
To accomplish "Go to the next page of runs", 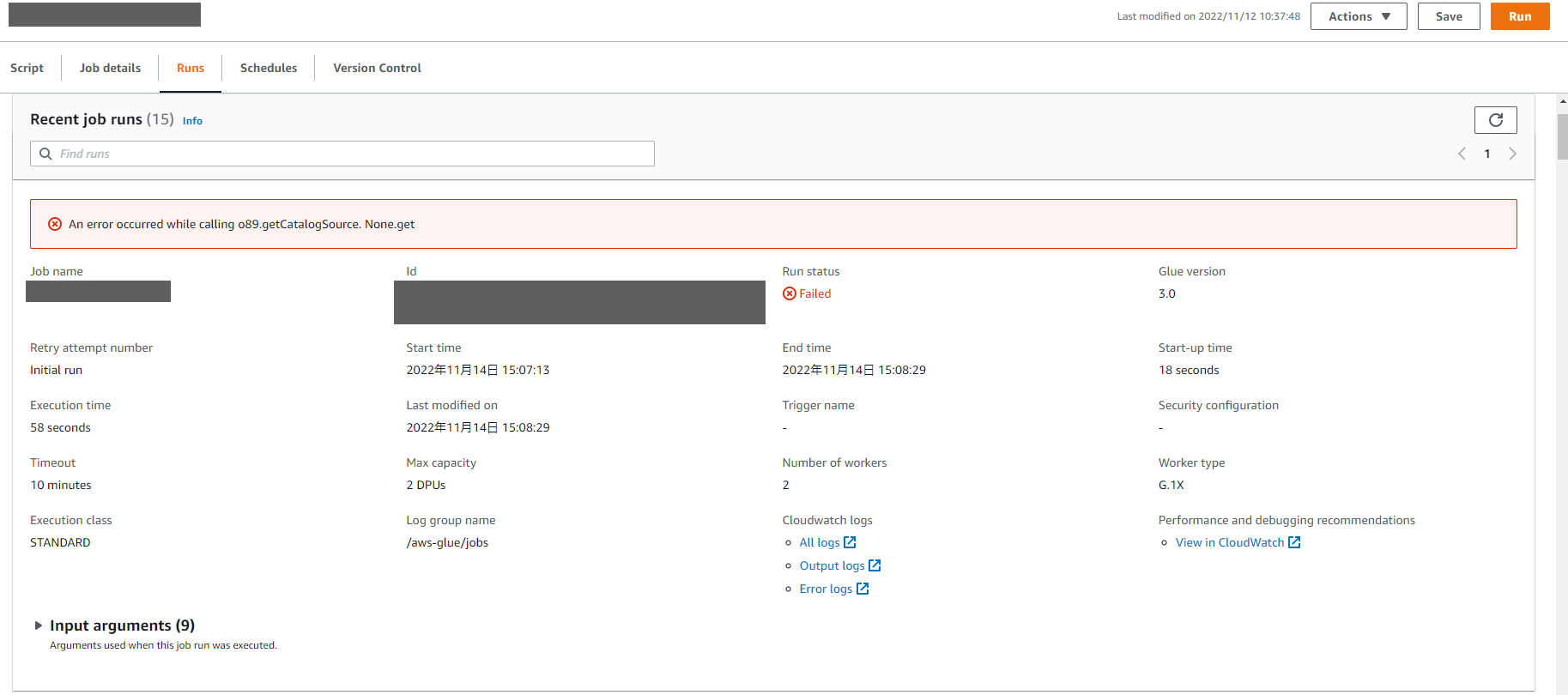I will (x=1512, y=154).
